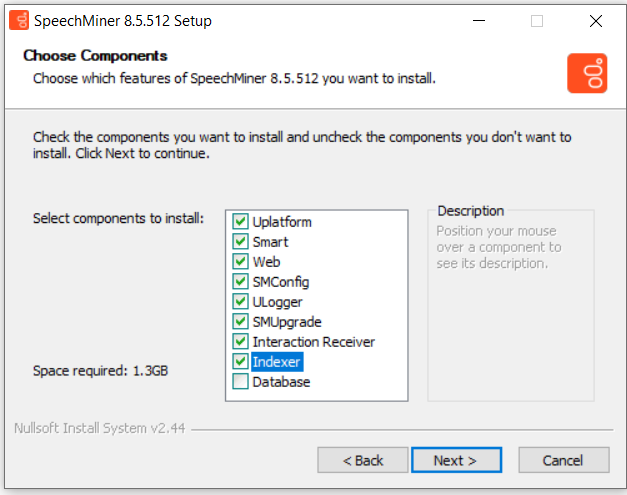The height and width of the screenshot is (495, 627).
Task: Toggle the SMConfig checkbox
Action: point(240,281)
